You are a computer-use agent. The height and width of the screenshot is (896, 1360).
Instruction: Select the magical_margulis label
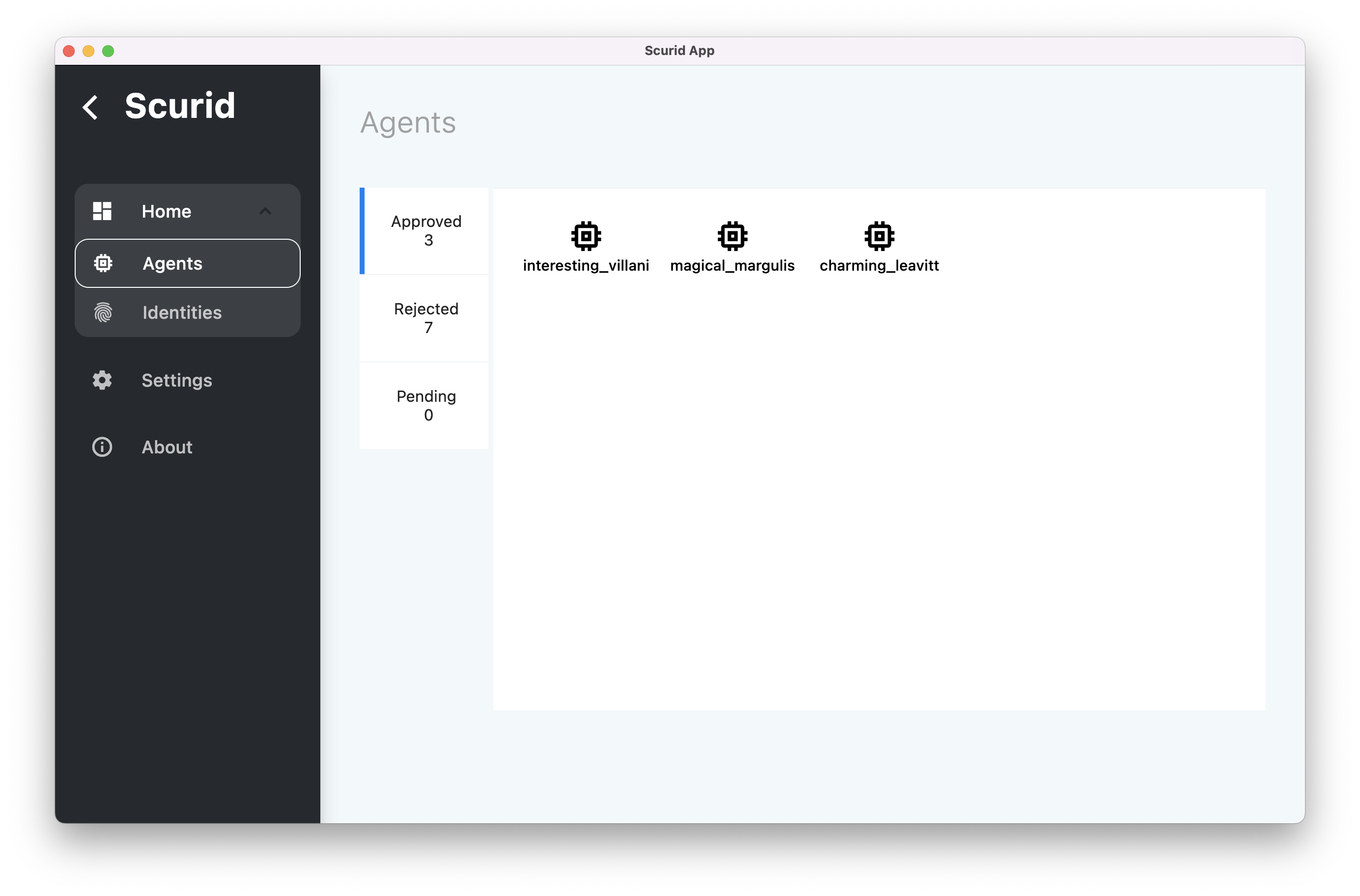point(733,266)
